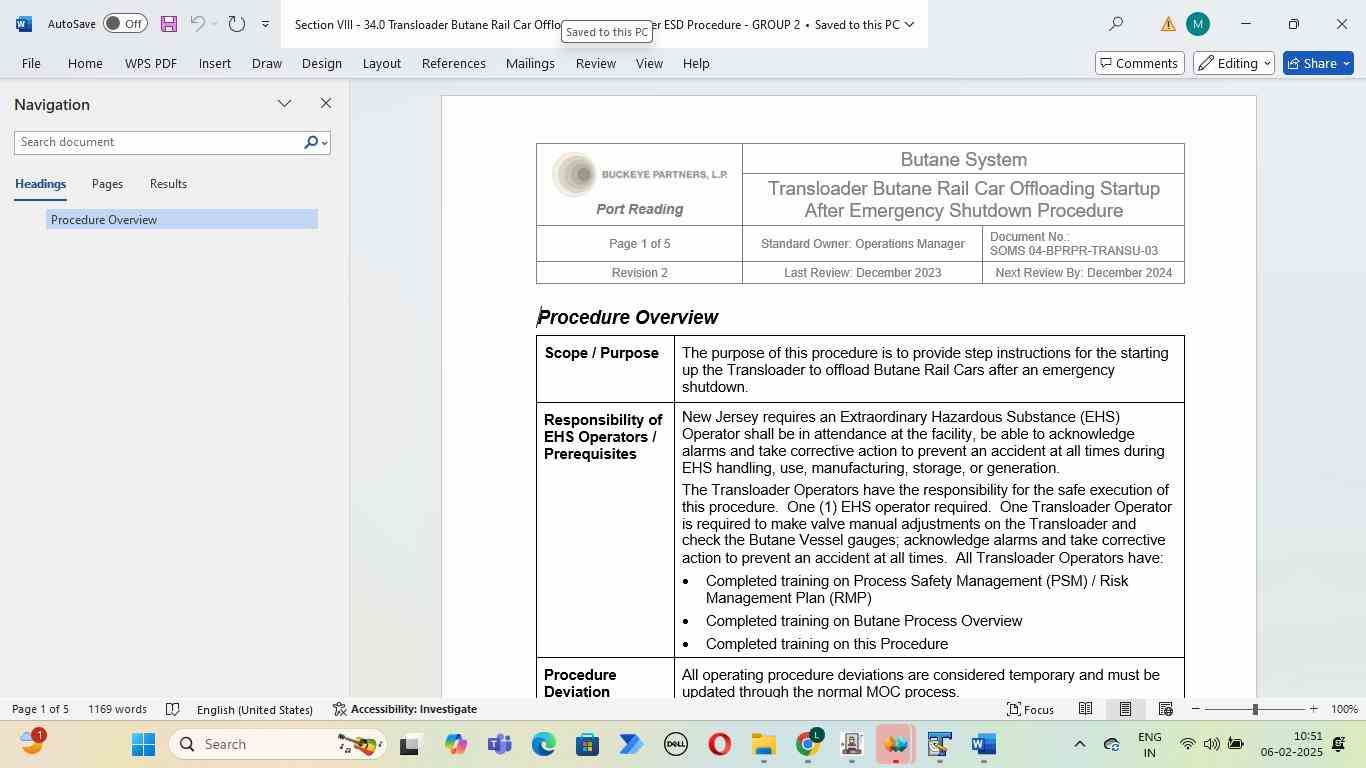Switch to the Pages tab in Navigation

(x=107, y=184)
